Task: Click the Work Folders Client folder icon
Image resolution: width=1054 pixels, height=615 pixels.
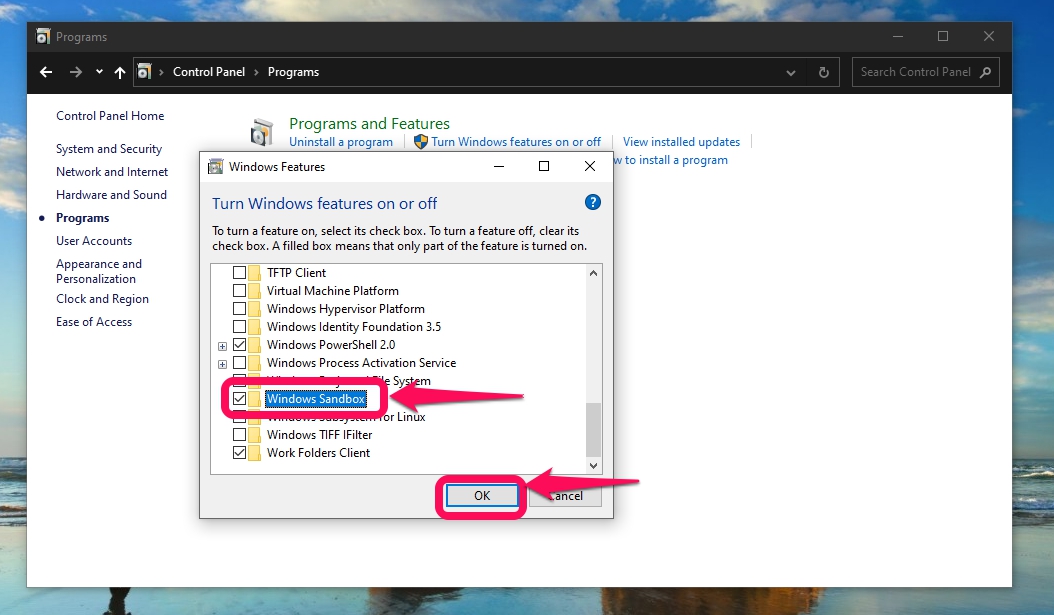Action: (x=254, y=453)
